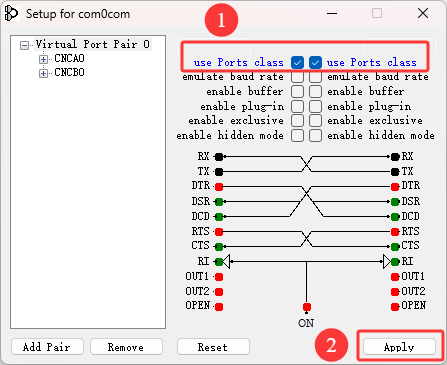Image resolution: width=447 pixels, height=365 pixels.
Task: Enable right-side emulate baud rate checkbox
Action: click(x=315, y=77)
